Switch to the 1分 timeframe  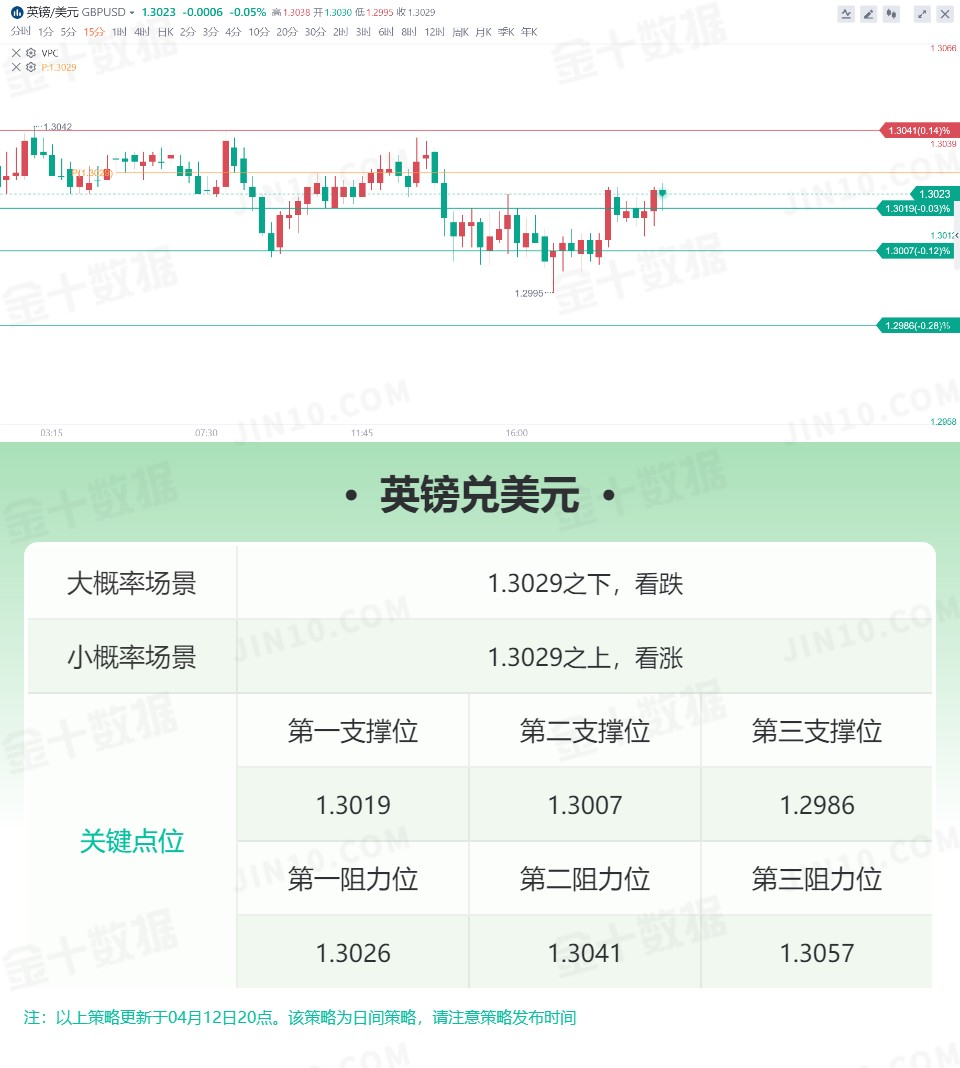pos(46,32)
